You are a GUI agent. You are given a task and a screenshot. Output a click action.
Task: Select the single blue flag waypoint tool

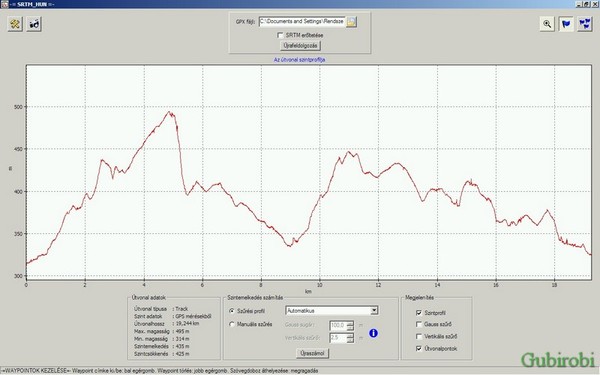point(566,24)
